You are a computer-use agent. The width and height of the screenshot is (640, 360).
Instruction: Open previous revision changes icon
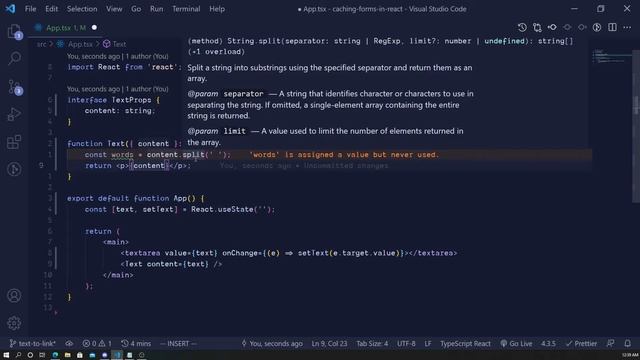[552, 27]
